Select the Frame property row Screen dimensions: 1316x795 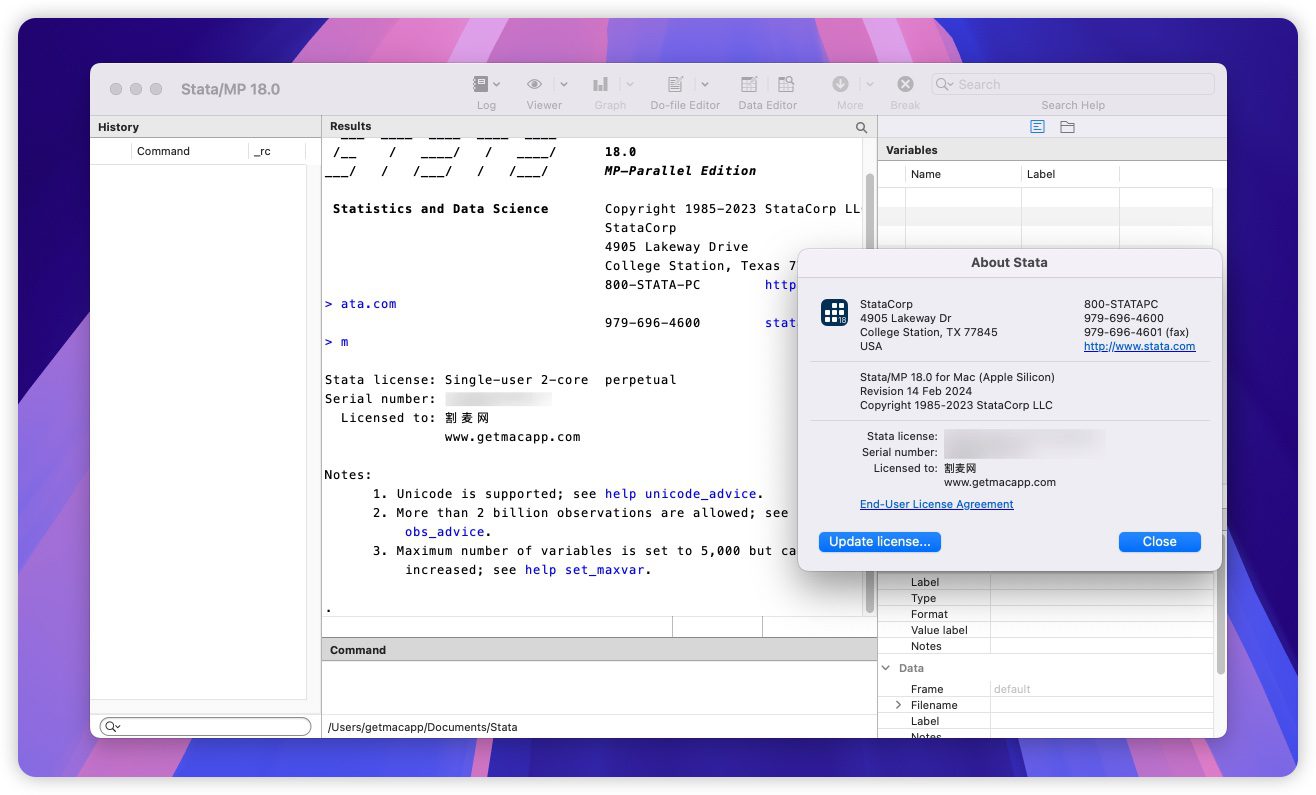pyautogui.click(x=1046, y=689)
